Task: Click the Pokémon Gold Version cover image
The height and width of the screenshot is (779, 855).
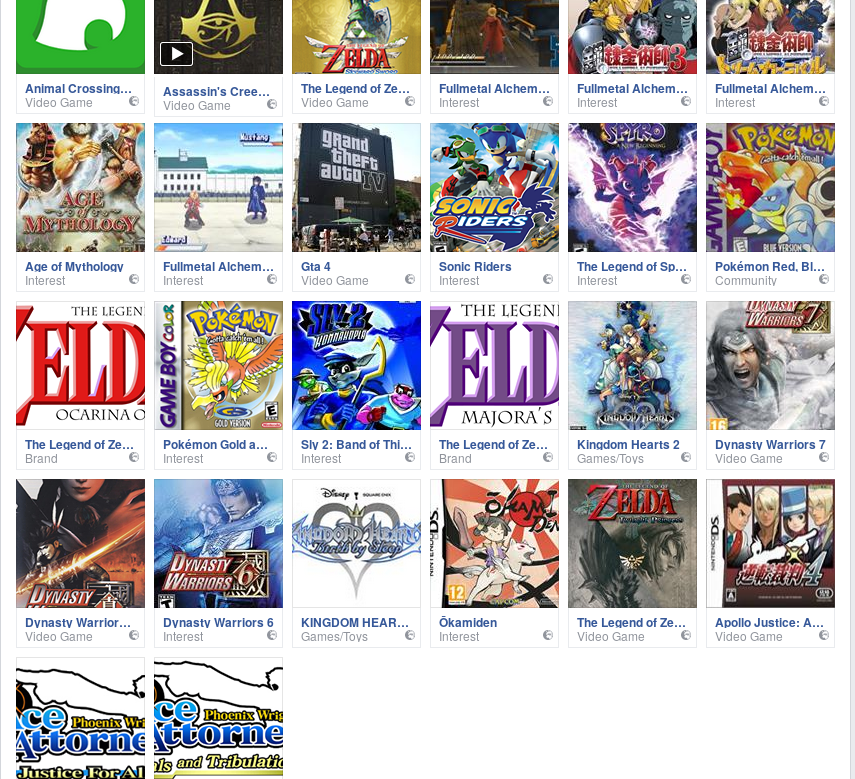Action: click(x=219, y=365)
